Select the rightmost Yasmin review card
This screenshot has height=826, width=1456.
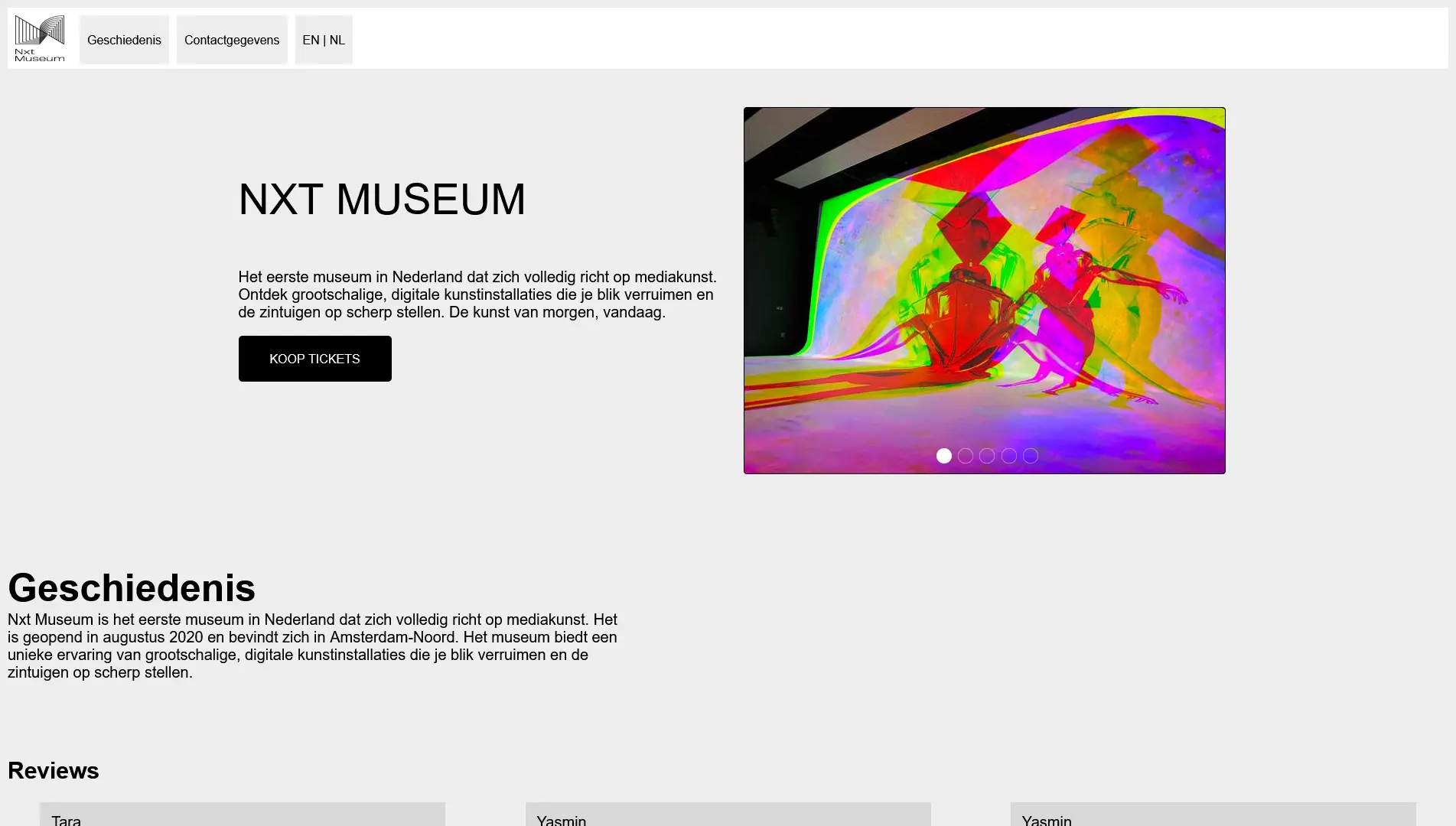pyautogui.click(x=1213, y=815)
